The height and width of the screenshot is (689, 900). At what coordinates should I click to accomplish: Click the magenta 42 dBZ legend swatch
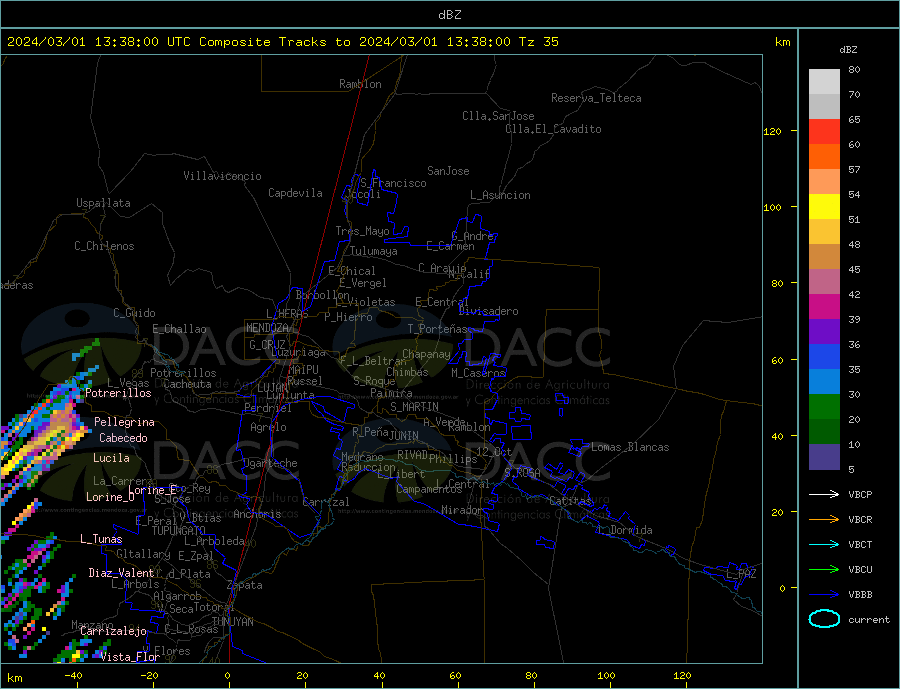[x=824, y=307]
